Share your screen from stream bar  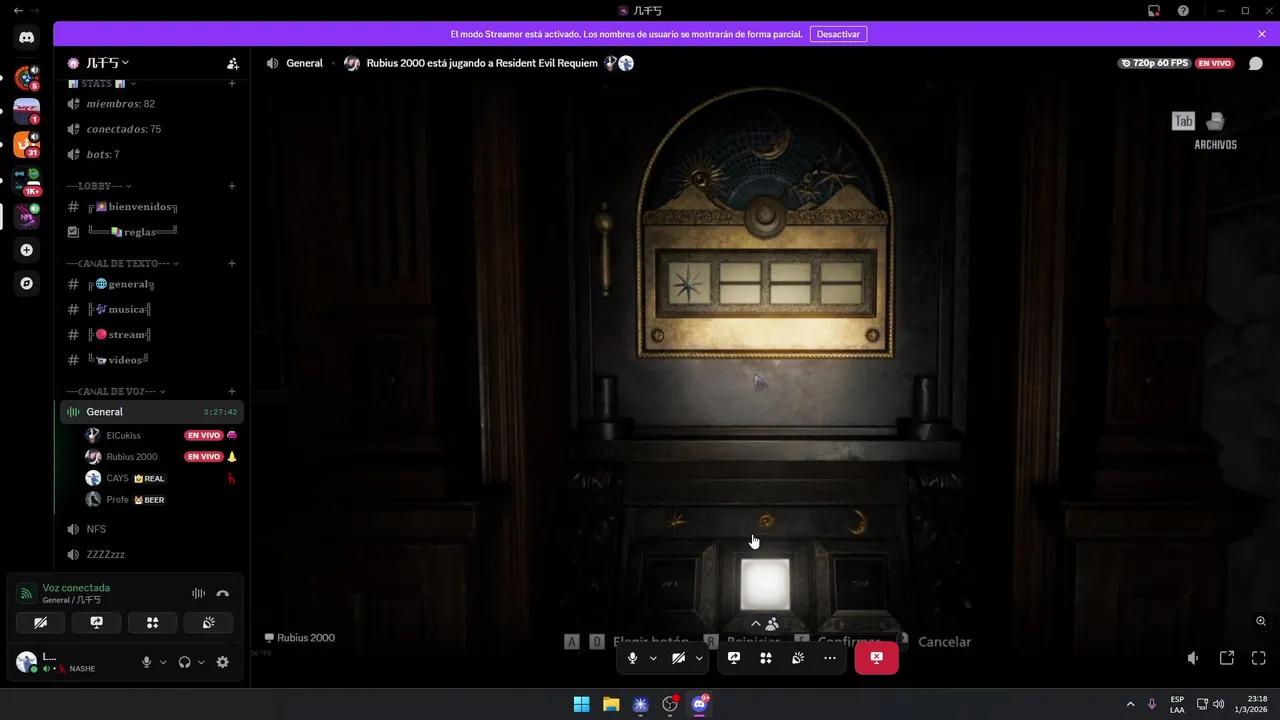tap(734, 658)
